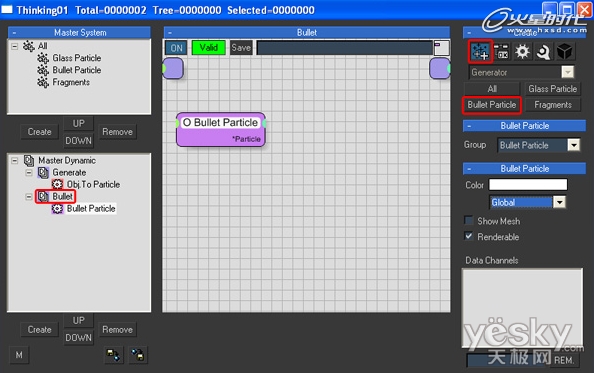Click the Save button
594x373 pixels.
[241, 48]
